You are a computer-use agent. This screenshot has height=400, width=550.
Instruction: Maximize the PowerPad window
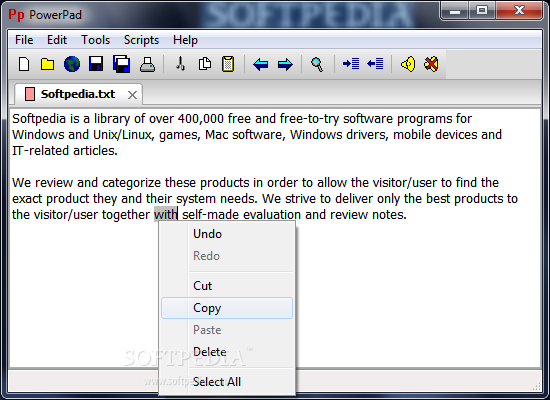[x=482, y=11]
